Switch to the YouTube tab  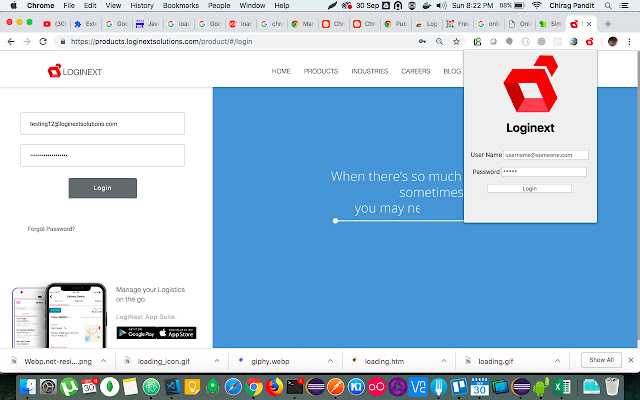pos(54,24)
